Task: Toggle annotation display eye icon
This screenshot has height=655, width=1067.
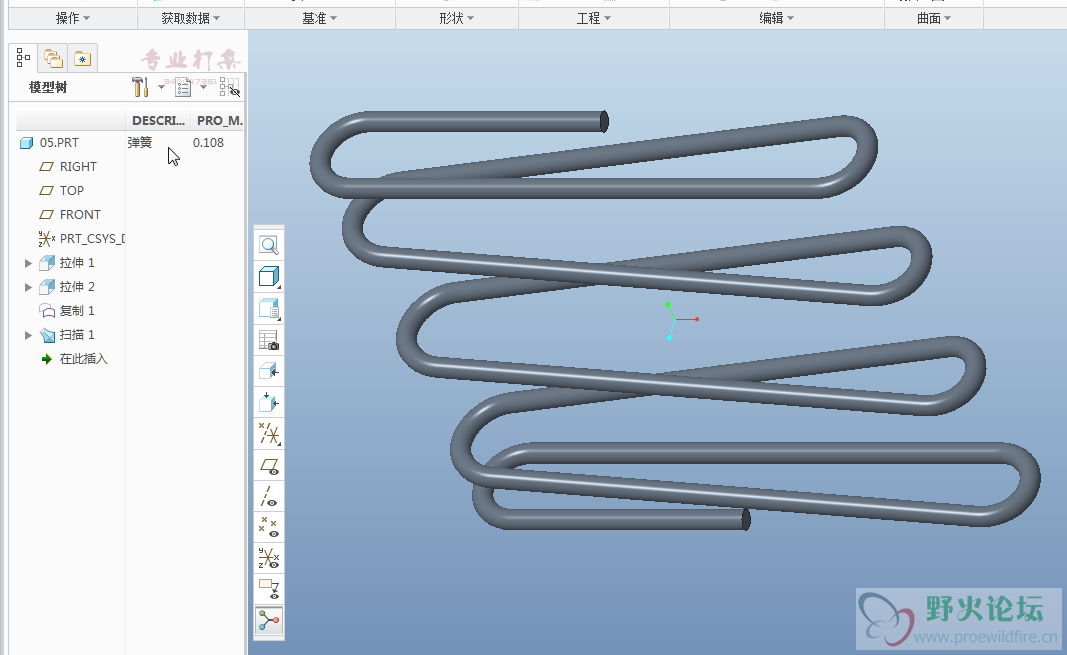Action: tap(269, 589)
